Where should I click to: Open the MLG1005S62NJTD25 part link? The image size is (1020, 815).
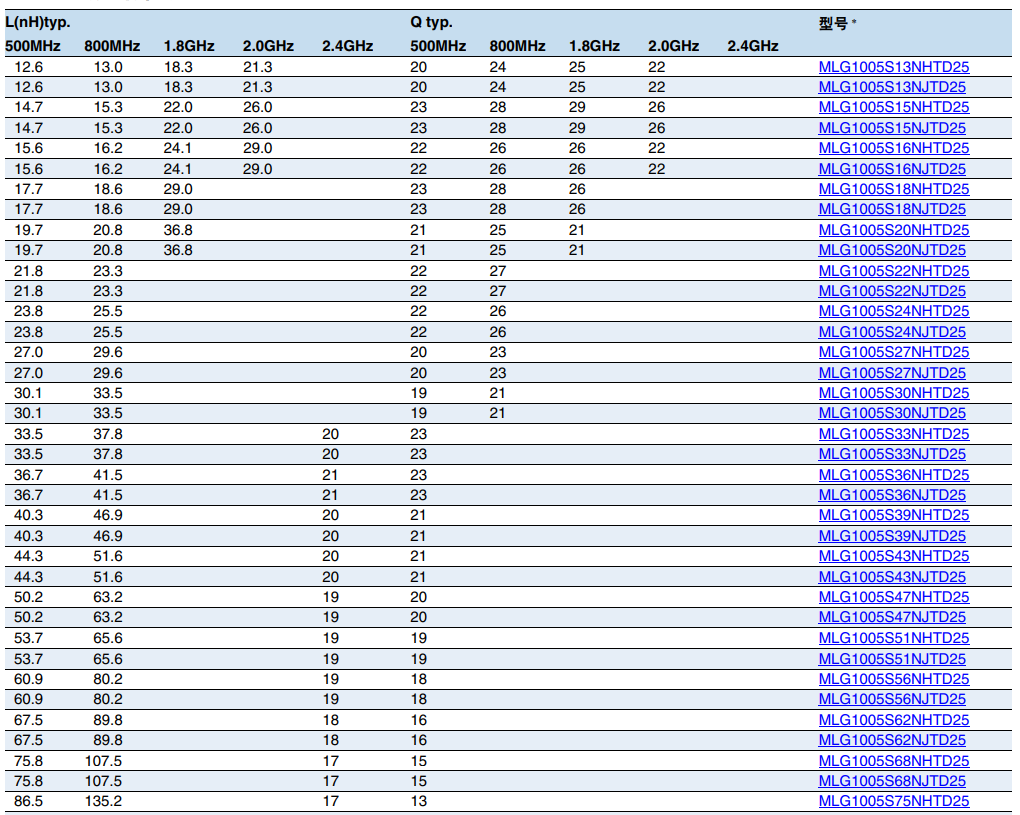click(892, 741)
